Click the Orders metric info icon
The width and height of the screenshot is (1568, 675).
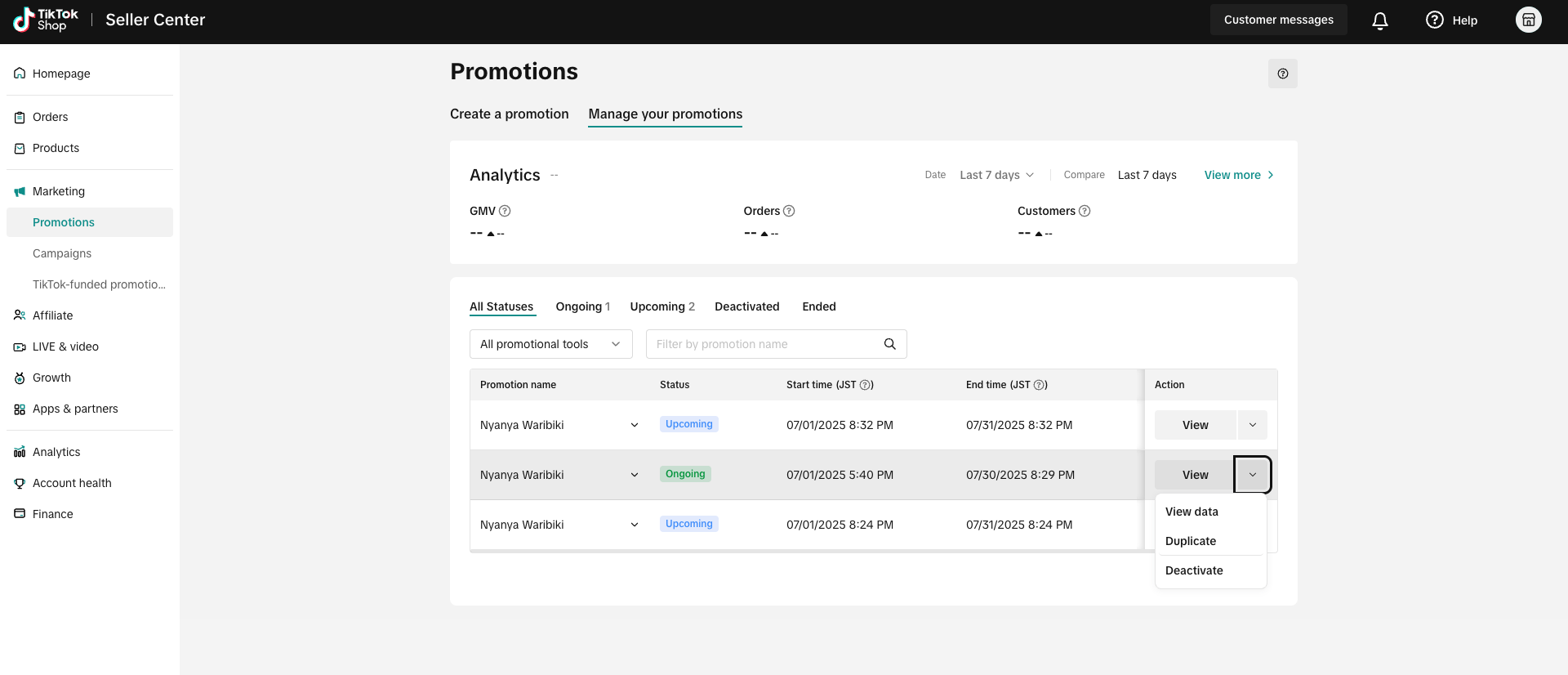pos(789,211)
